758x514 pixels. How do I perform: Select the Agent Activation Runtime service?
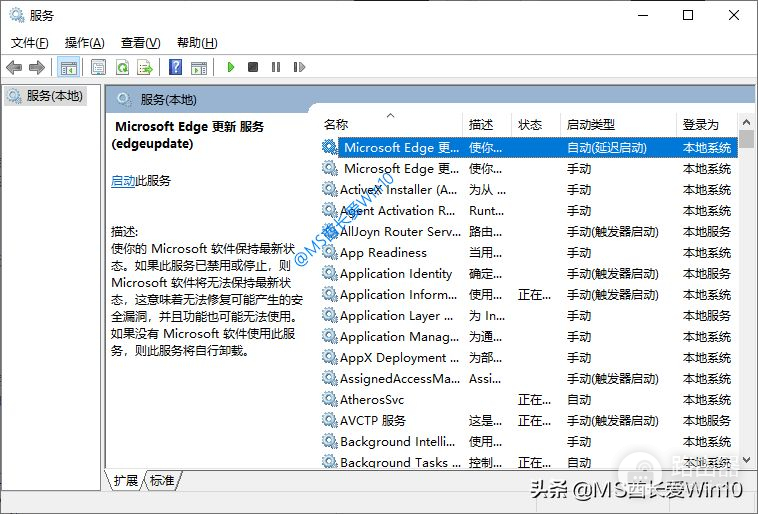[x=529, y=211]
